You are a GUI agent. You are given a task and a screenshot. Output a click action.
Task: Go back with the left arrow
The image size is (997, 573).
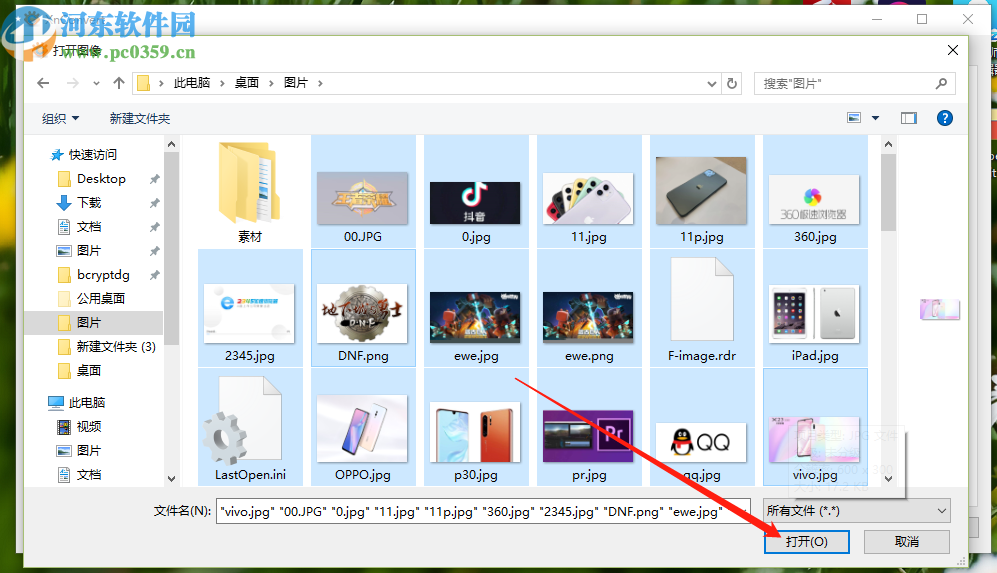coord(43,83)
